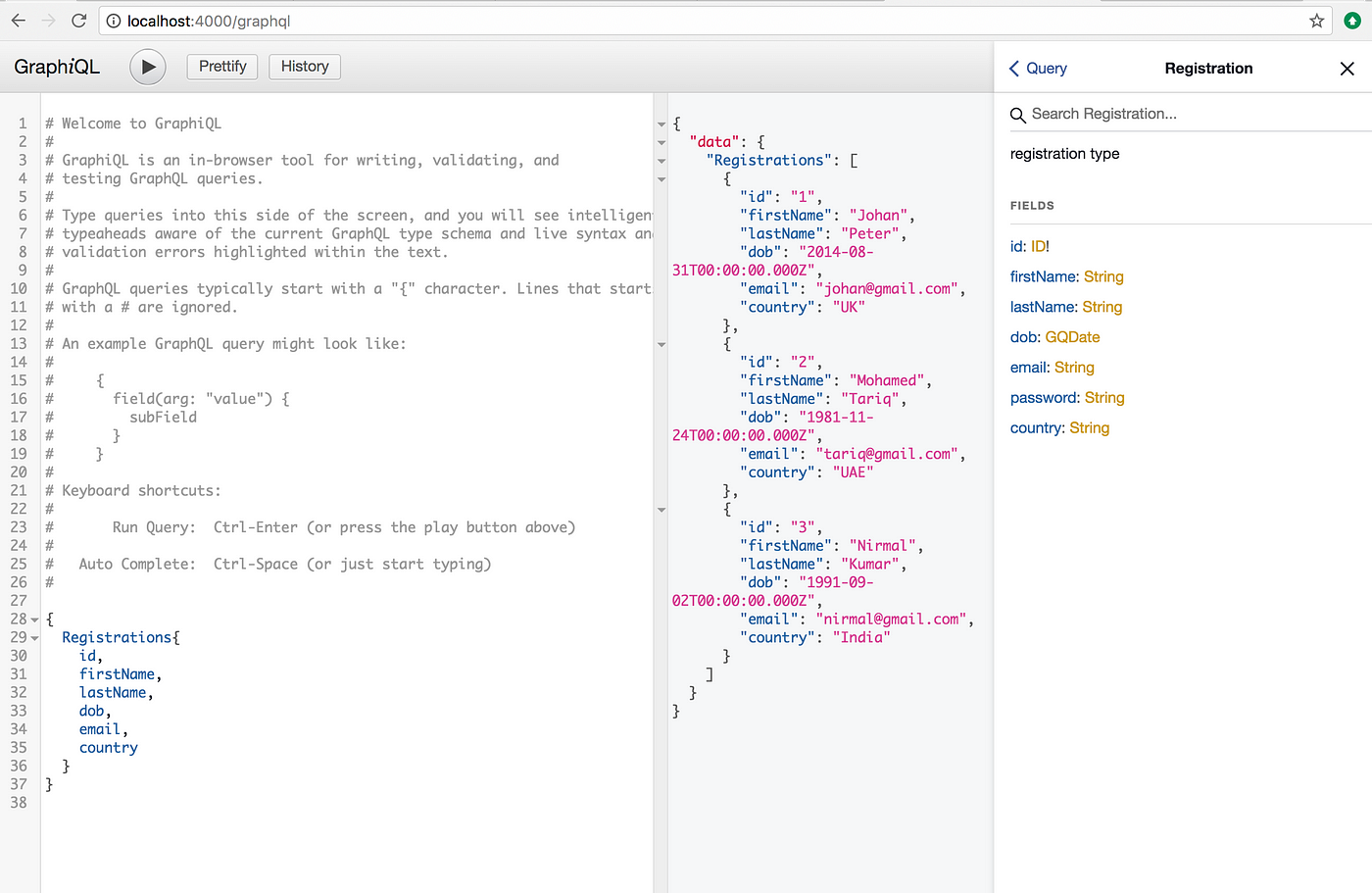Collapse the second registration object (id 2)
The height and width of the screenshot is (893, 1372).
point(661,345)
